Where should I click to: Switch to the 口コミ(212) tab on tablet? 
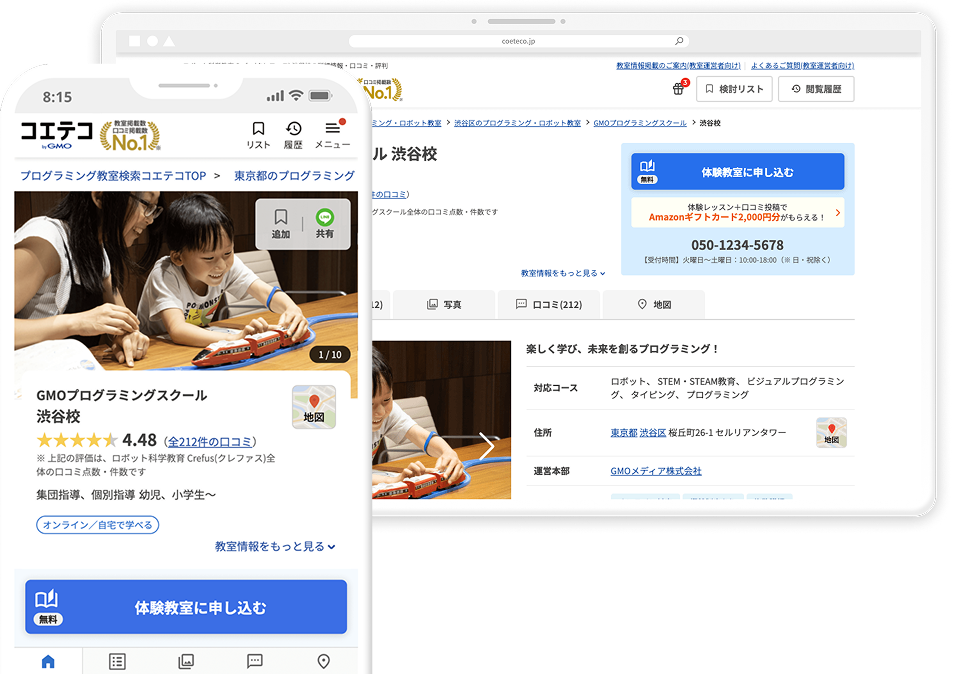pyautogui.click(x=549, y=304)
